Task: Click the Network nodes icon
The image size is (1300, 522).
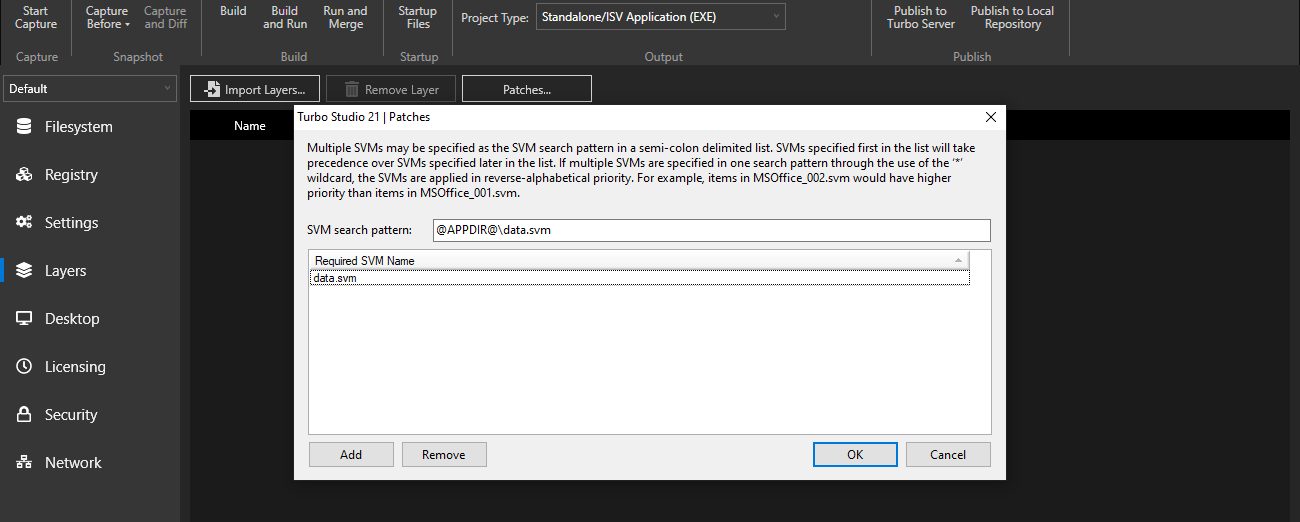Action: 25,463
